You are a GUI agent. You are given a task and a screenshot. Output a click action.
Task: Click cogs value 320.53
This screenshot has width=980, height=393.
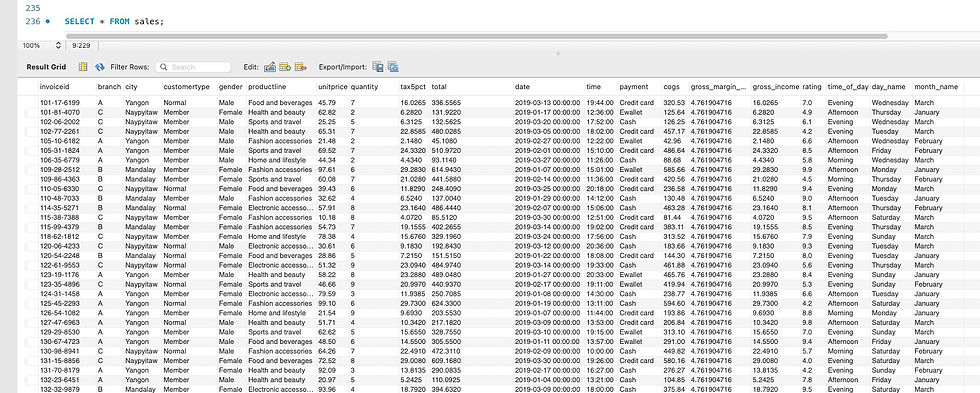(x=674, y=102)
